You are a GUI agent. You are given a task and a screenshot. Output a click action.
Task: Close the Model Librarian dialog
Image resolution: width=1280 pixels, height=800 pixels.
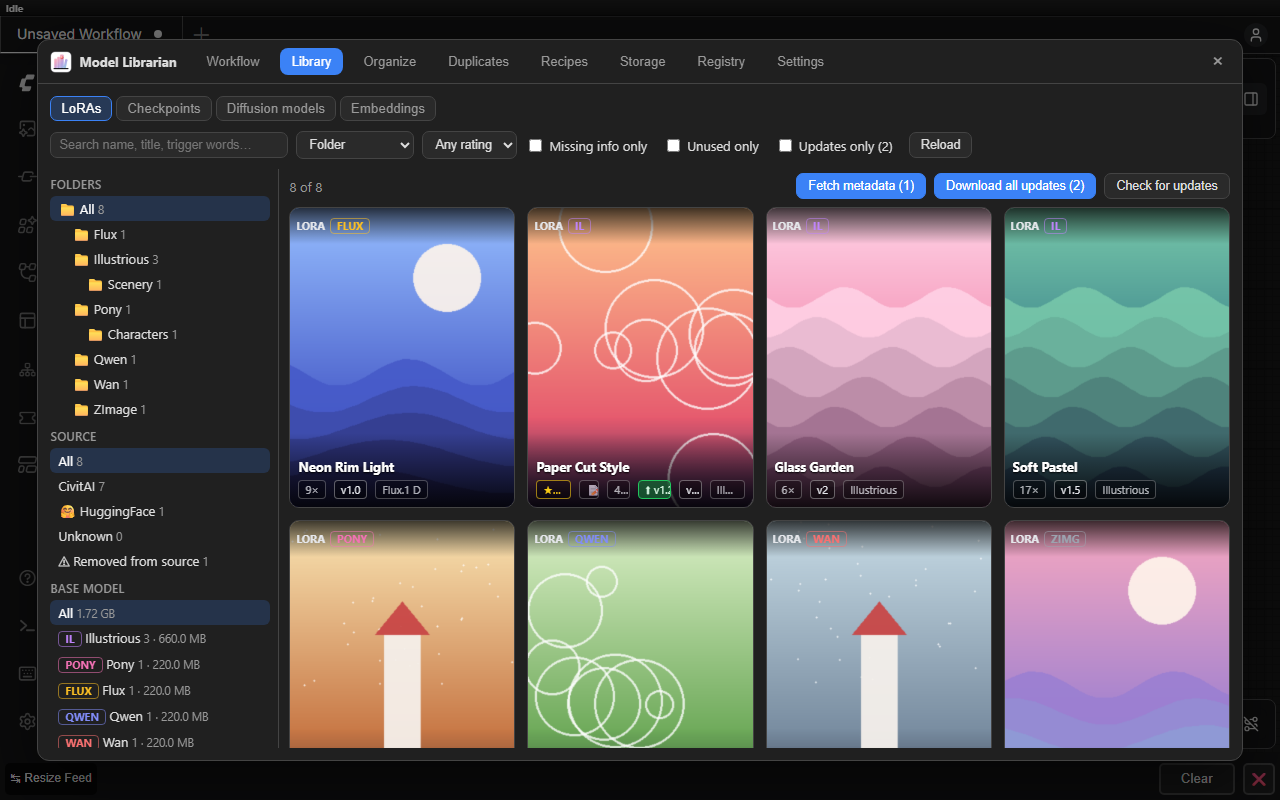click(x=1217, y=62)
